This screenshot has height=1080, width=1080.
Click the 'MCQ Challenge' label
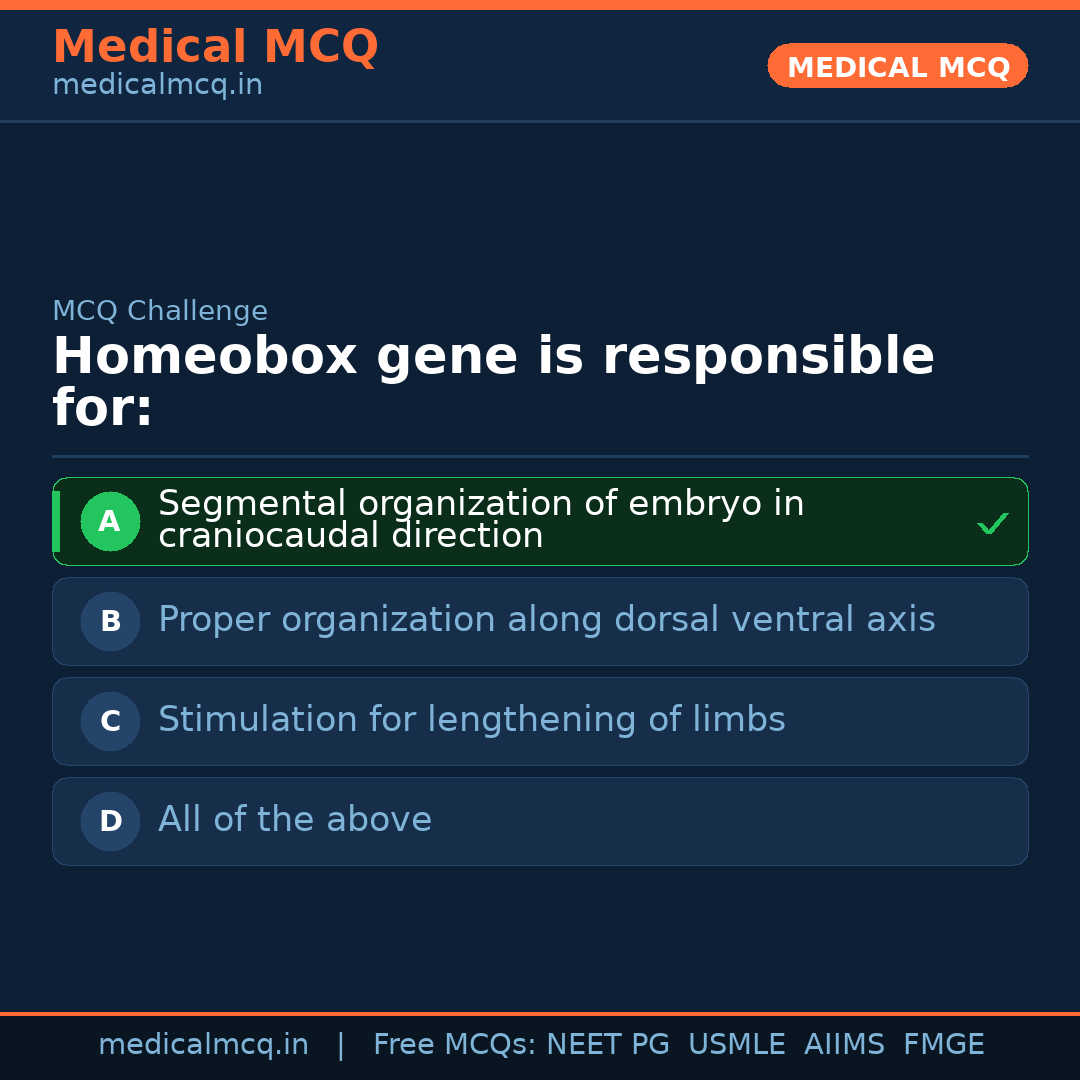160,311
